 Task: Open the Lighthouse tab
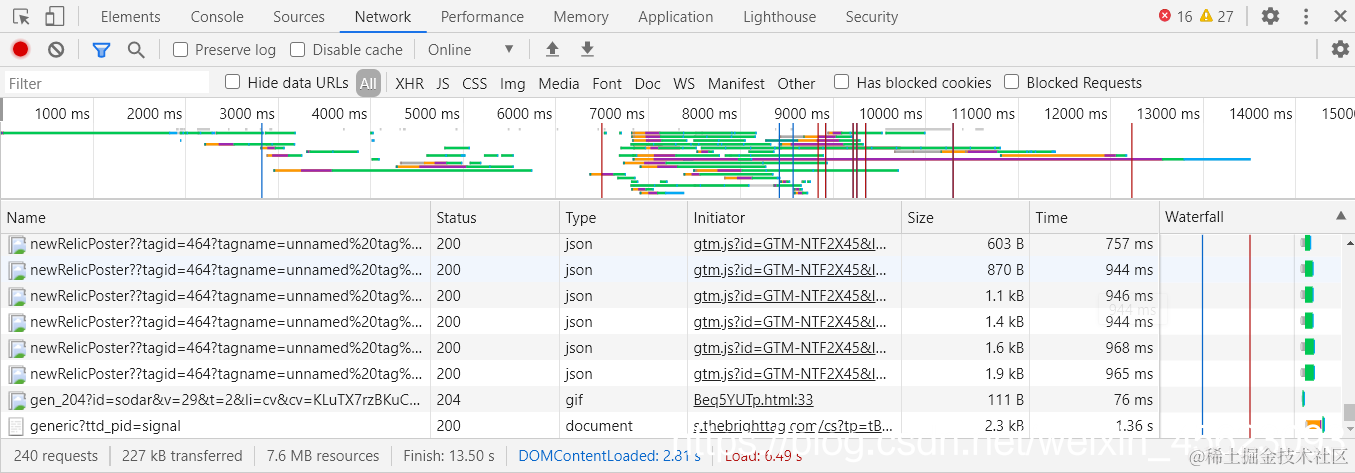coord(779,16)
